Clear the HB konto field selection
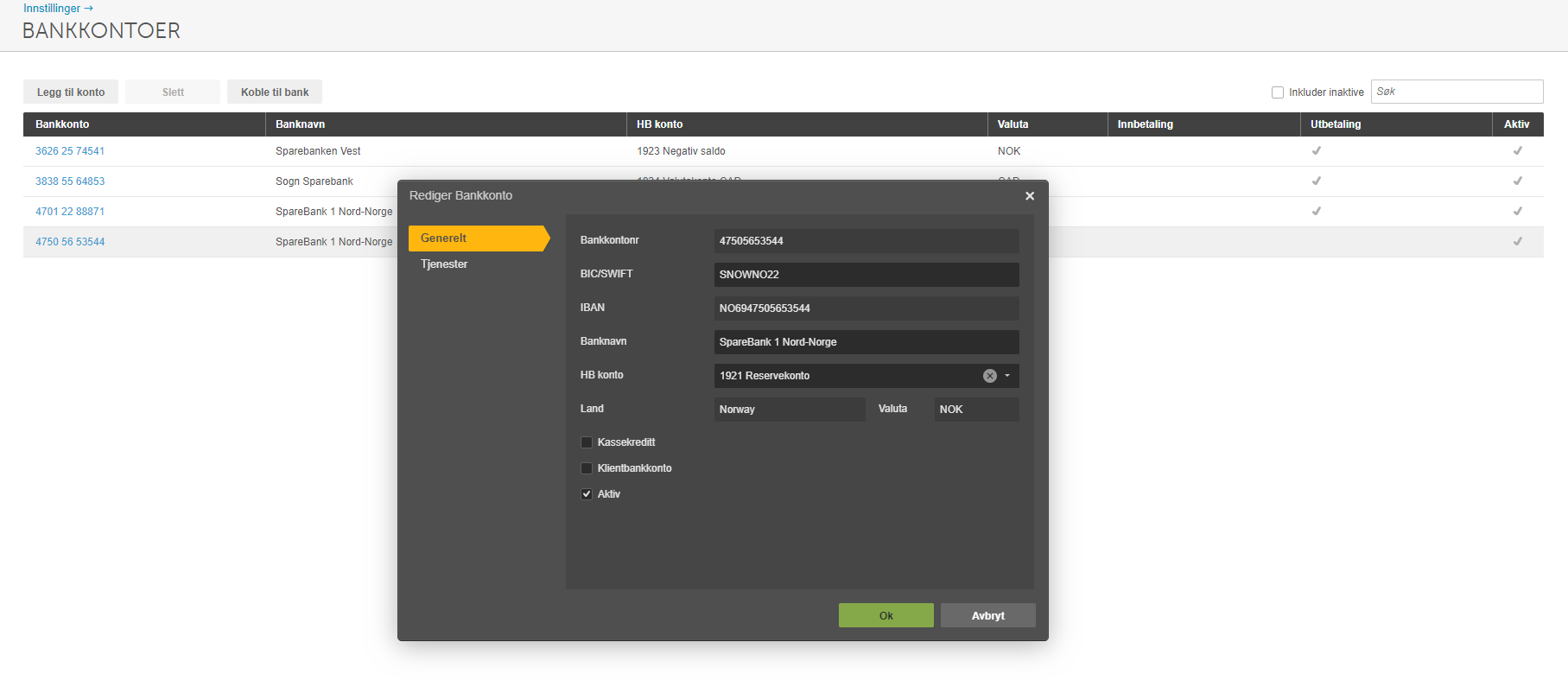The width and height of the screenshot is (1568, 693). [x=990, y=376]
